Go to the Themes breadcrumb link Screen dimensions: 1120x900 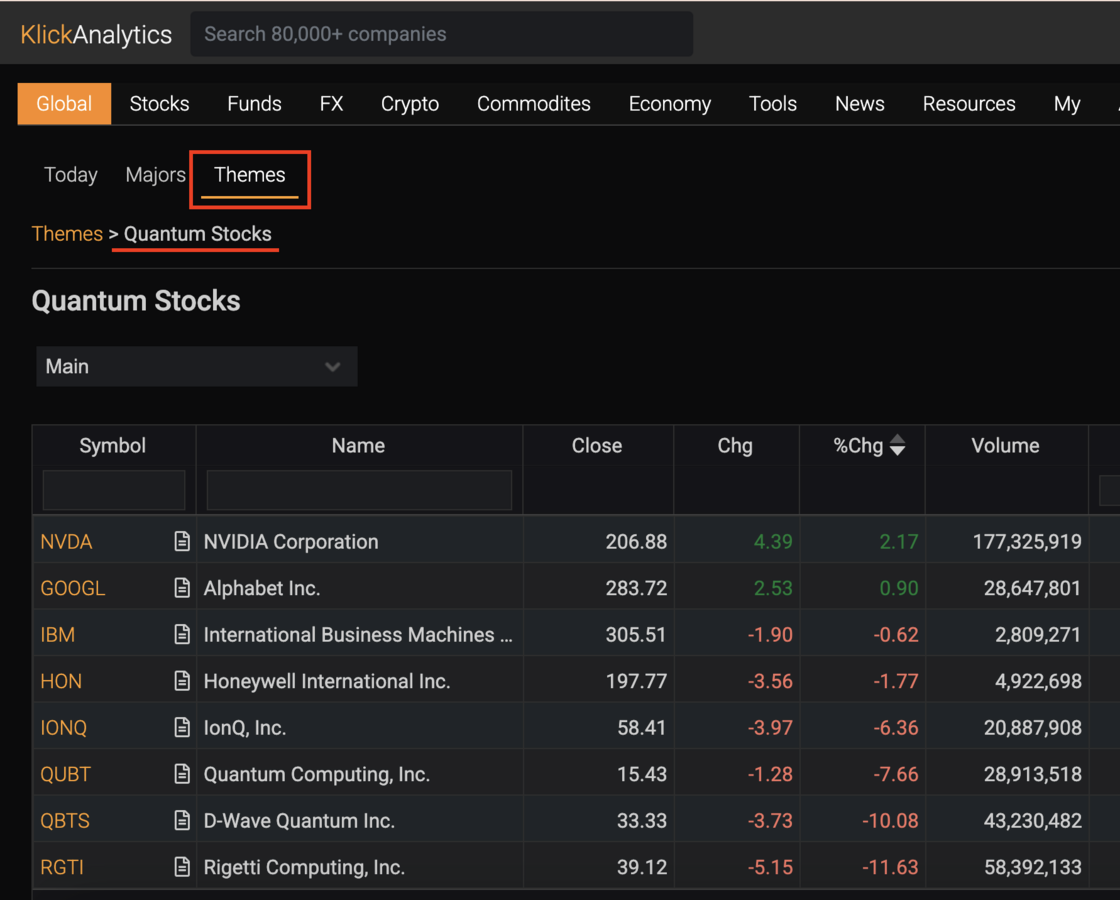coord(67,234)
